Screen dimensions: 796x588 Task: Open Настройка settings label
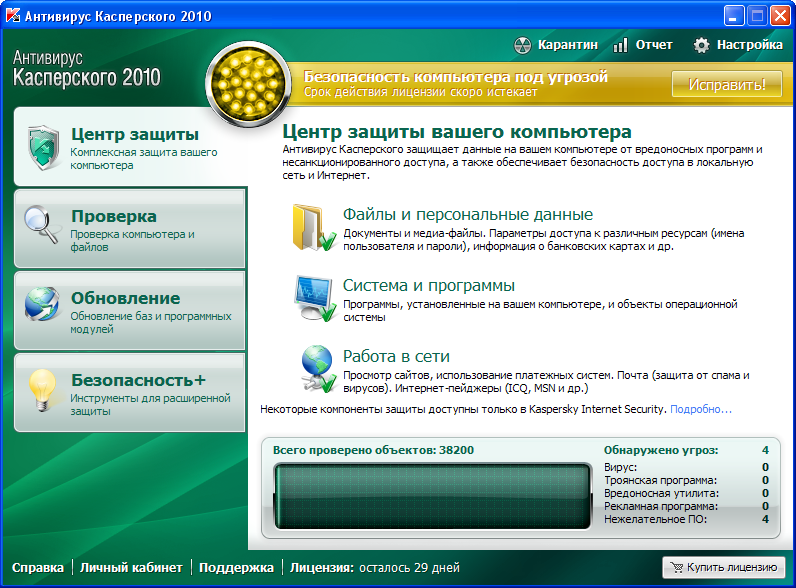click(x=750, y=45)
